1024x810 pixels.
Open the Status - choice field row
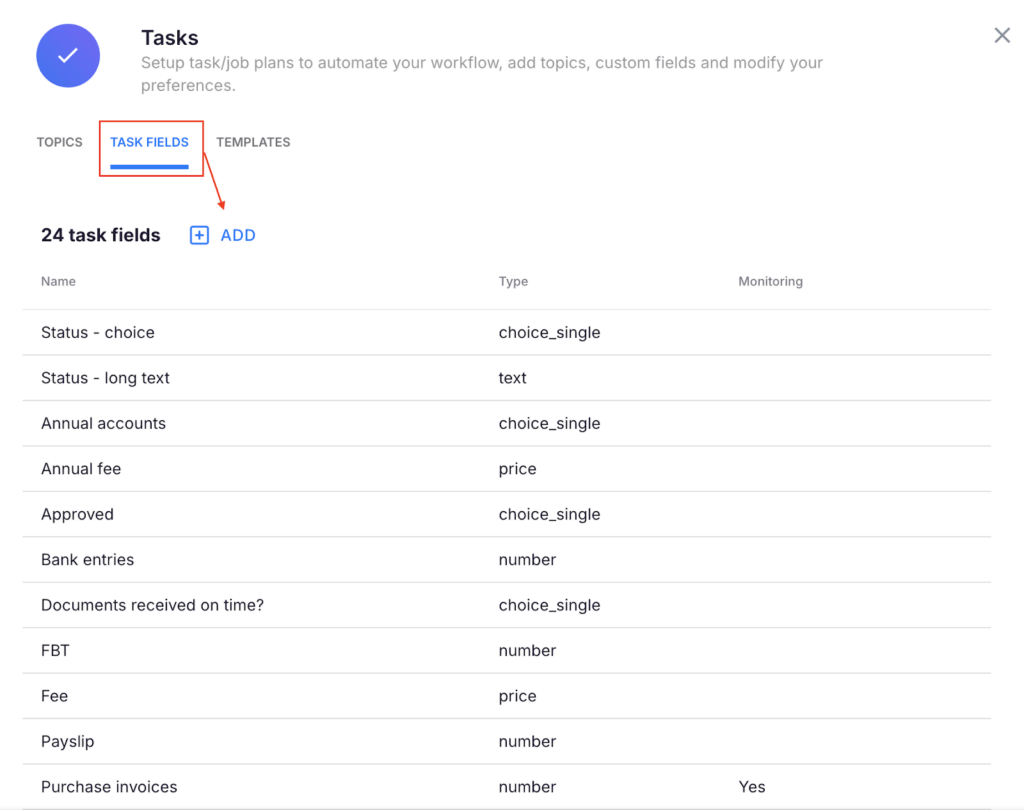[97, 332]
